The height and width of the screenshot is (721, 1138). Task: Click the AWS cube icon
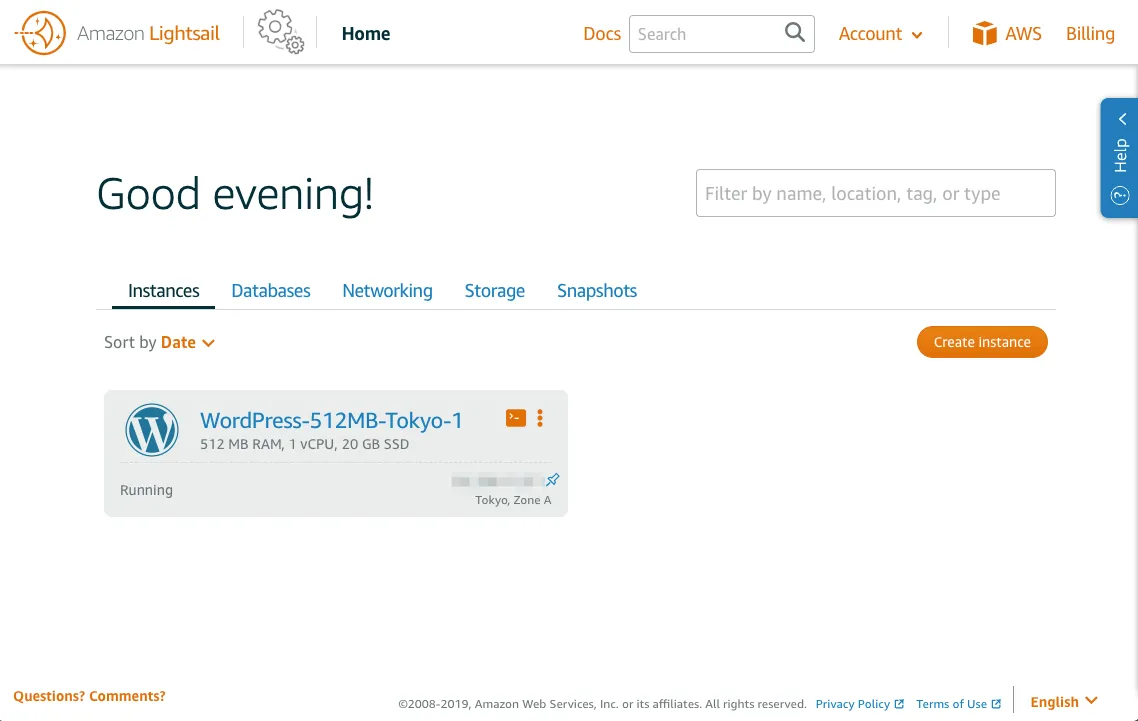(985, 34)
